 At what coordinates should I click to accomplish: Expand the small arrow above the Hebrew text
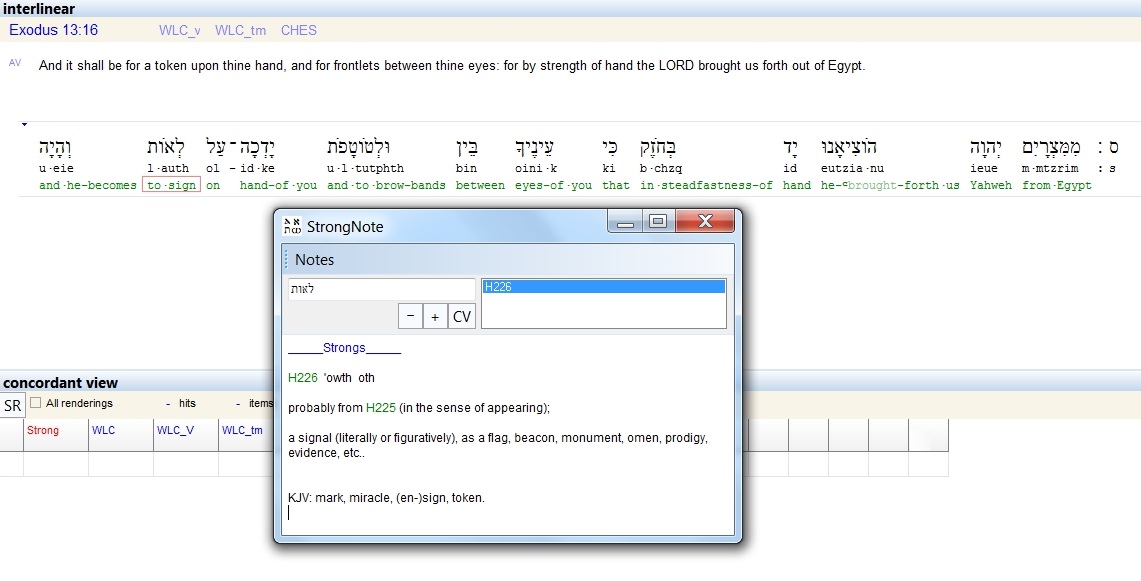23,125
